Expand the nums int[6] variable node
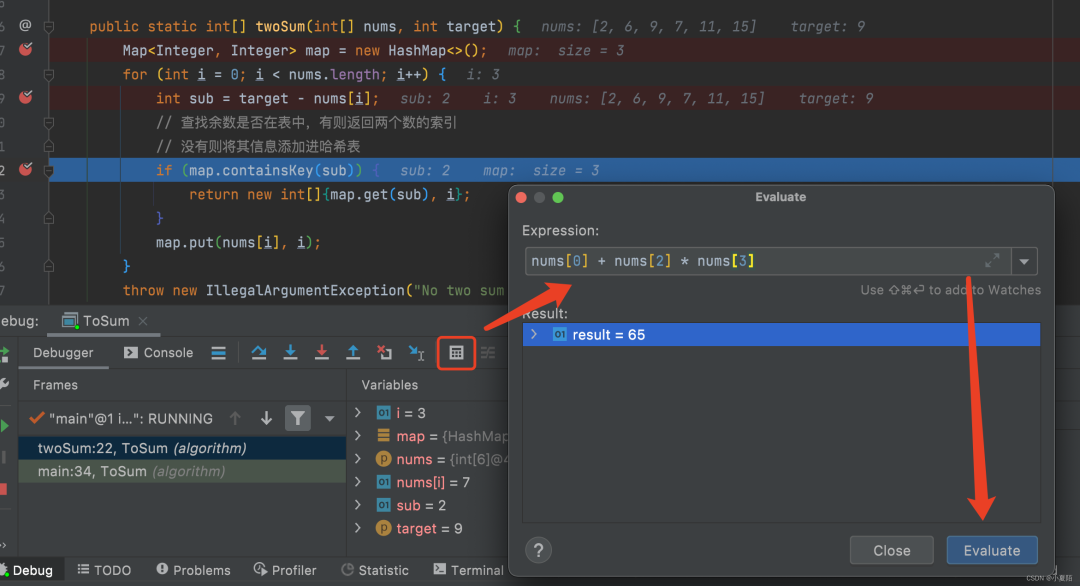The width and height of the screenshot is (1080, 586). coord(358,459)
